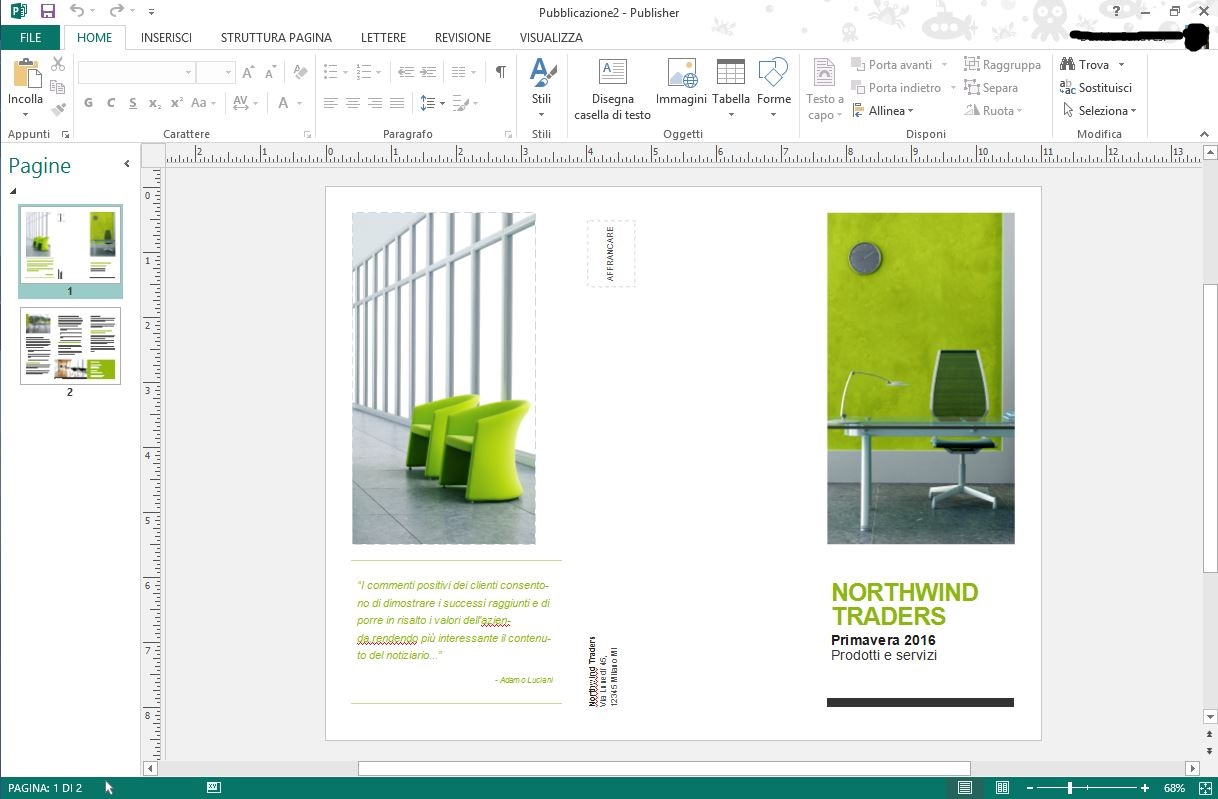Screen dimensions: 1218x799
Task: Switch to the VISUALIZZA tab
Action: (x=551, y=38)
